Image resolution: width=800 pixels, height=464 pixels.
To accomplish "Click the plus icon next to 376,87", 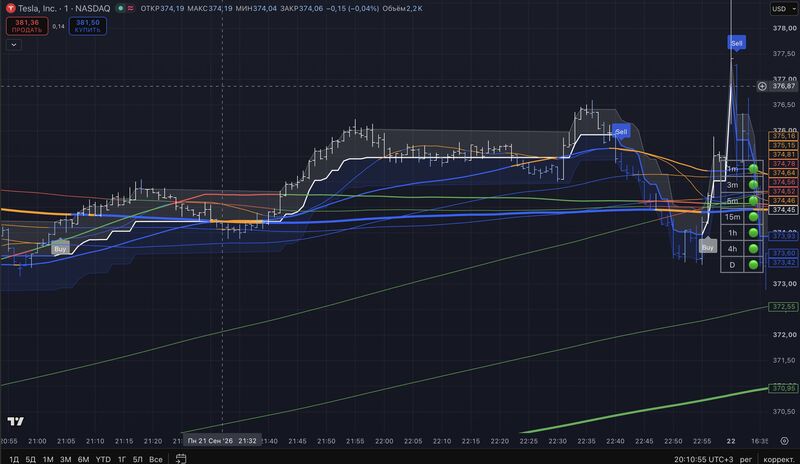I will pyautogui.click(x=762, y=86).
